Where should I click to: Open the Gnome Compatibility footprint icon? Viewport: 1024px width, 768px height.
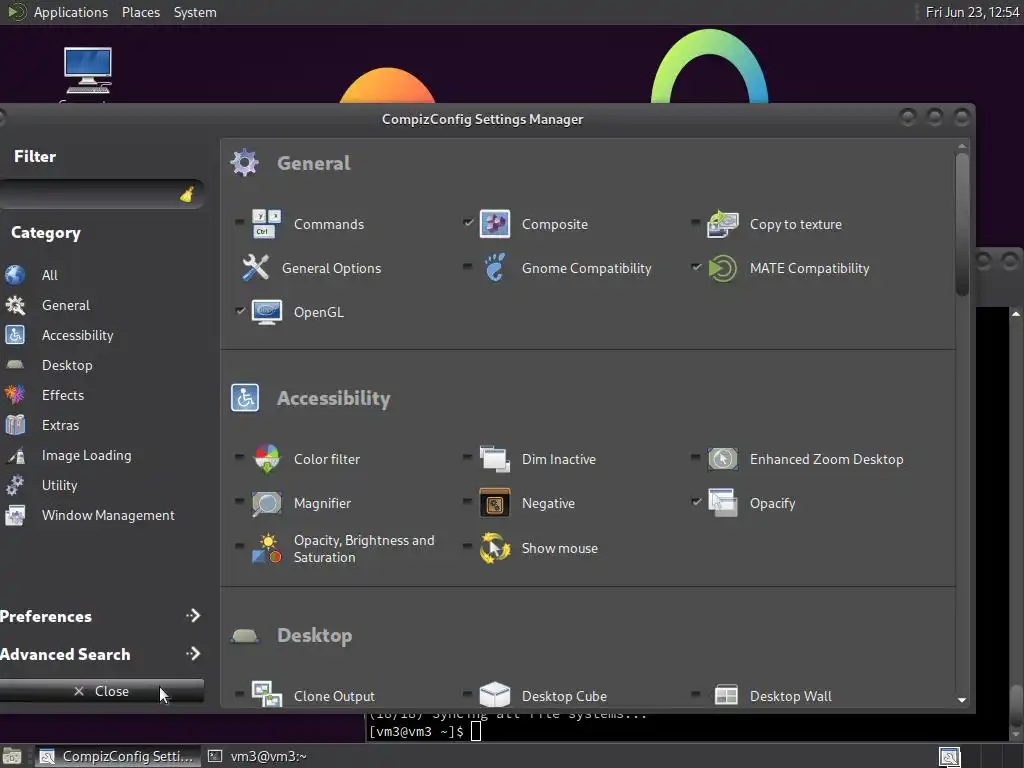[x=494, y=268]
